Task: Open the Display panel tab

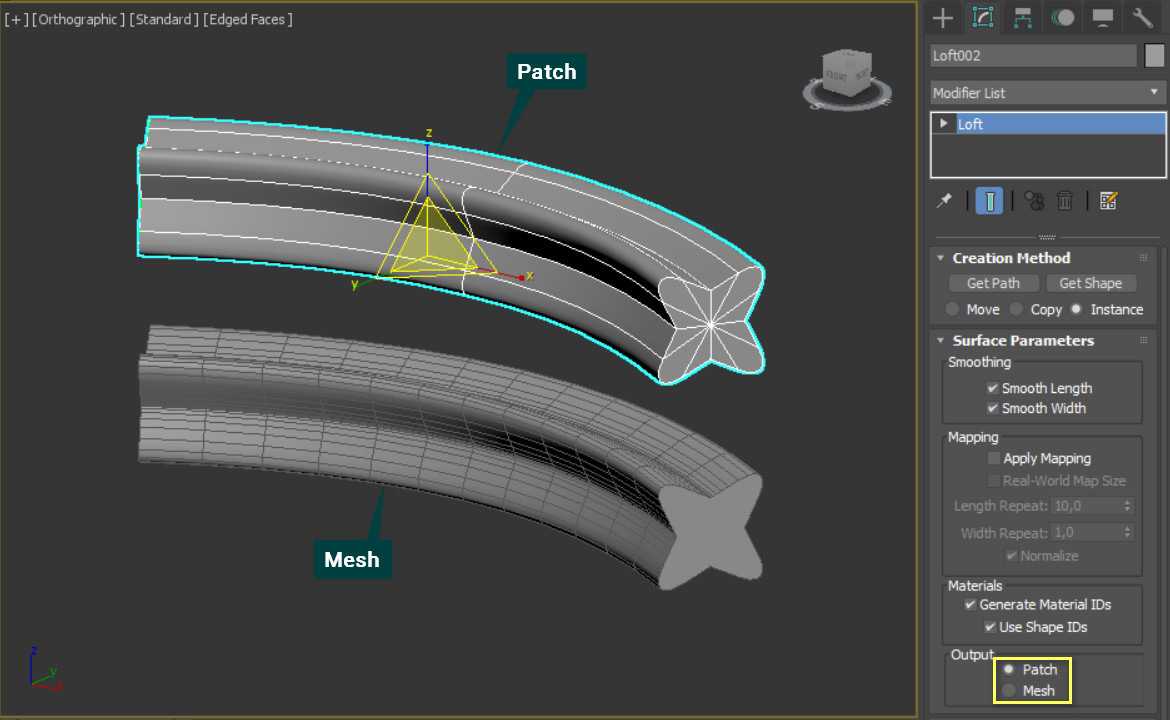Action: point(1103,18)
